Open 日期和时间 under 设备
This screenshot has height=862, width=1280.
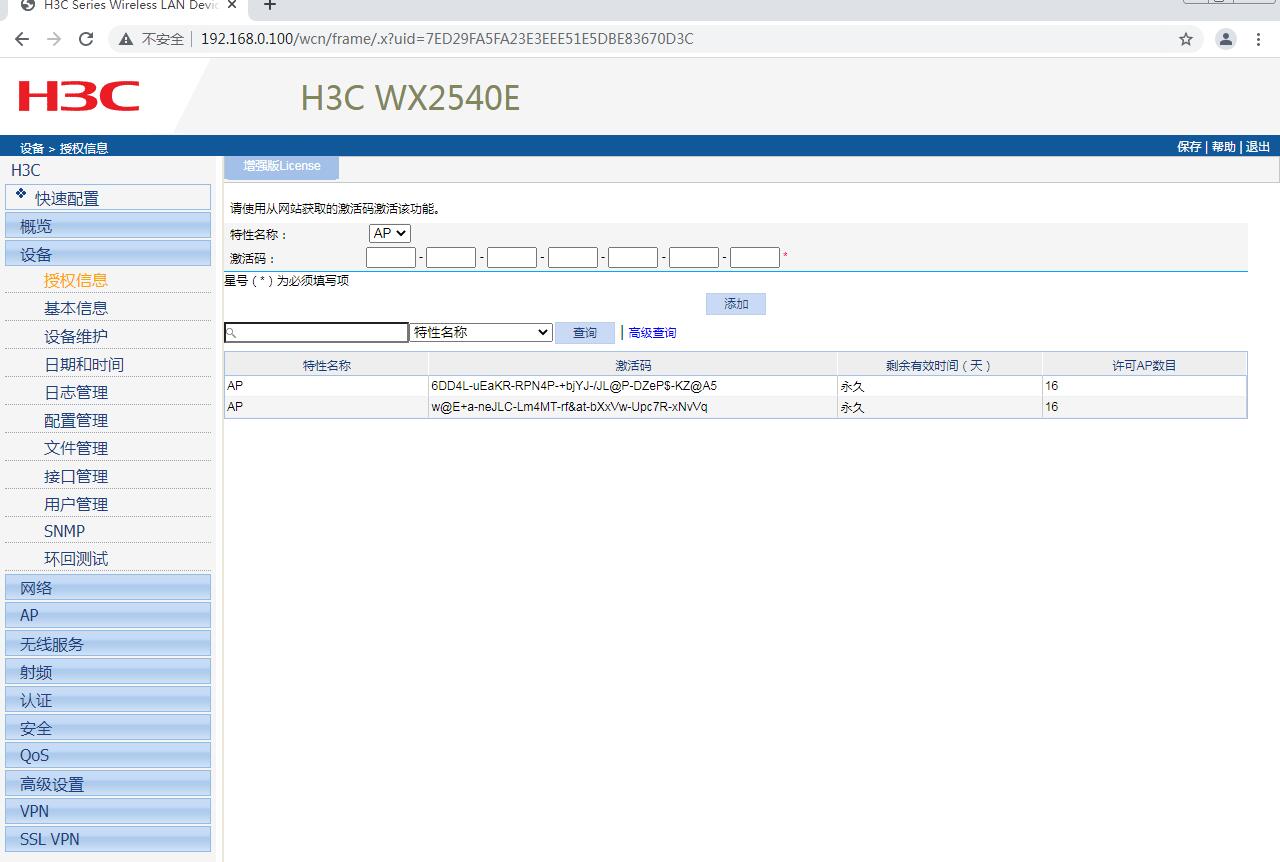click(84, 364)
